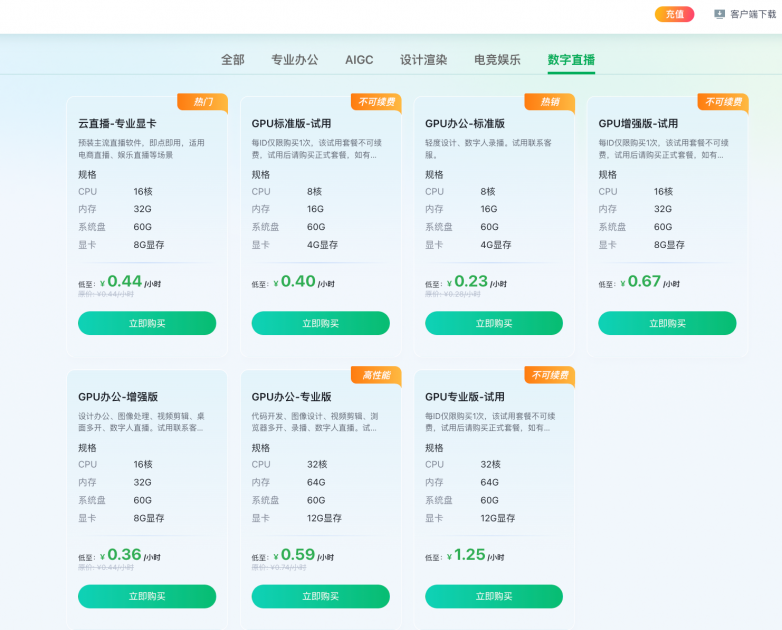Open the AIGC tab
782x630 pixels.
359,60
